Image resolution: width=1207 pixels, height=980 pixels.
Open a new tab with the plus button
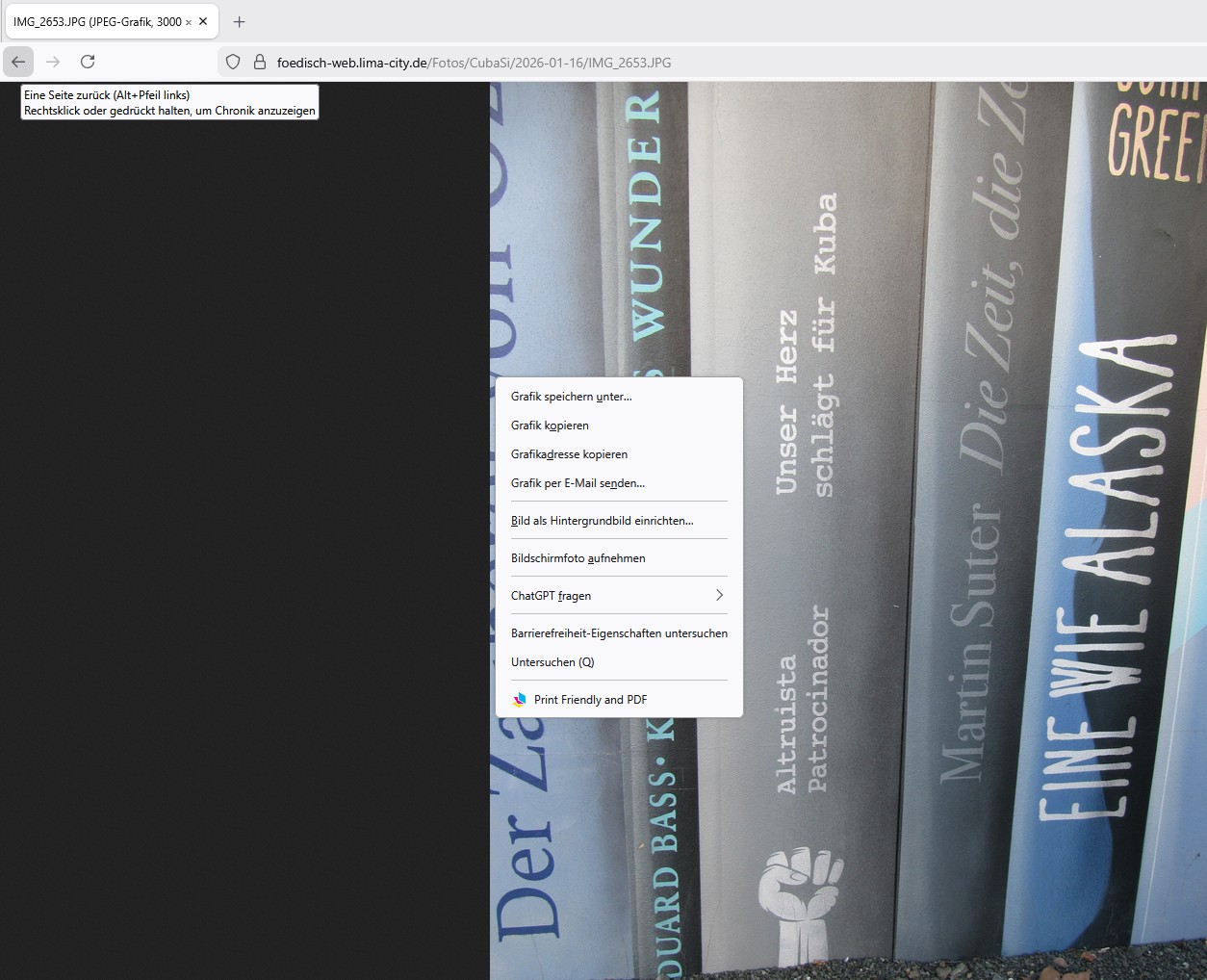pyautogui.click(x=240, y=21)
